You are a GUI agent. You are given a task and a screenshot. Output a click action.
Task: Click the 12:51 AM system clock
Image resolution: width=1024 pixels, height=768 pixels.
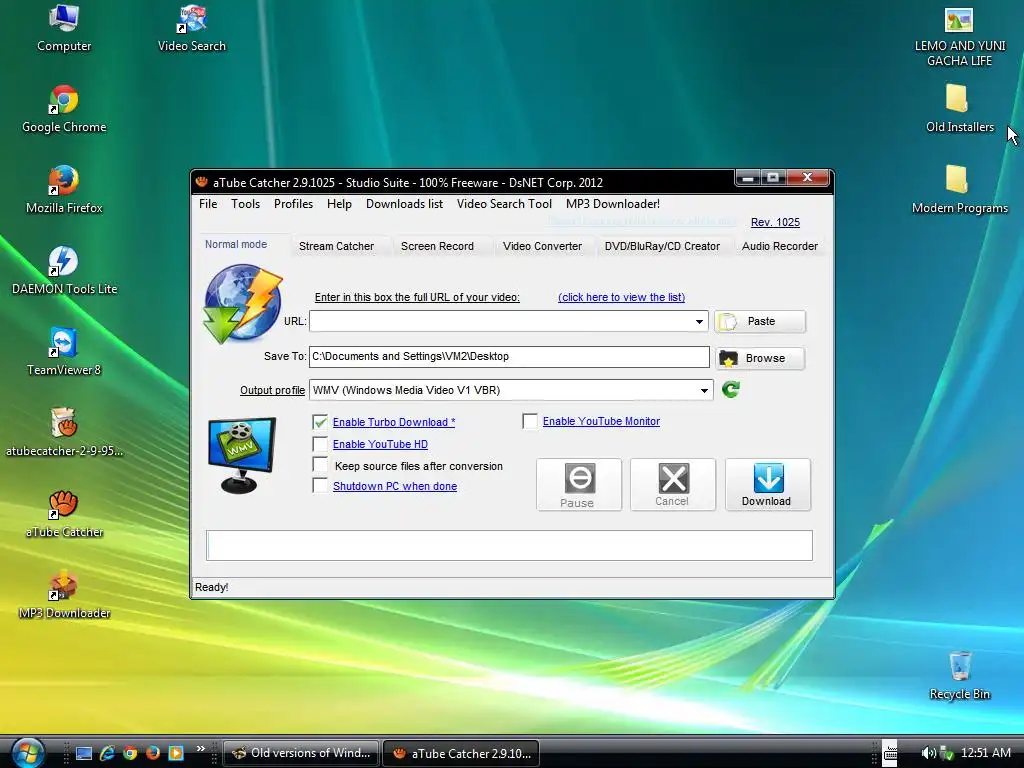tap(985, 753)
